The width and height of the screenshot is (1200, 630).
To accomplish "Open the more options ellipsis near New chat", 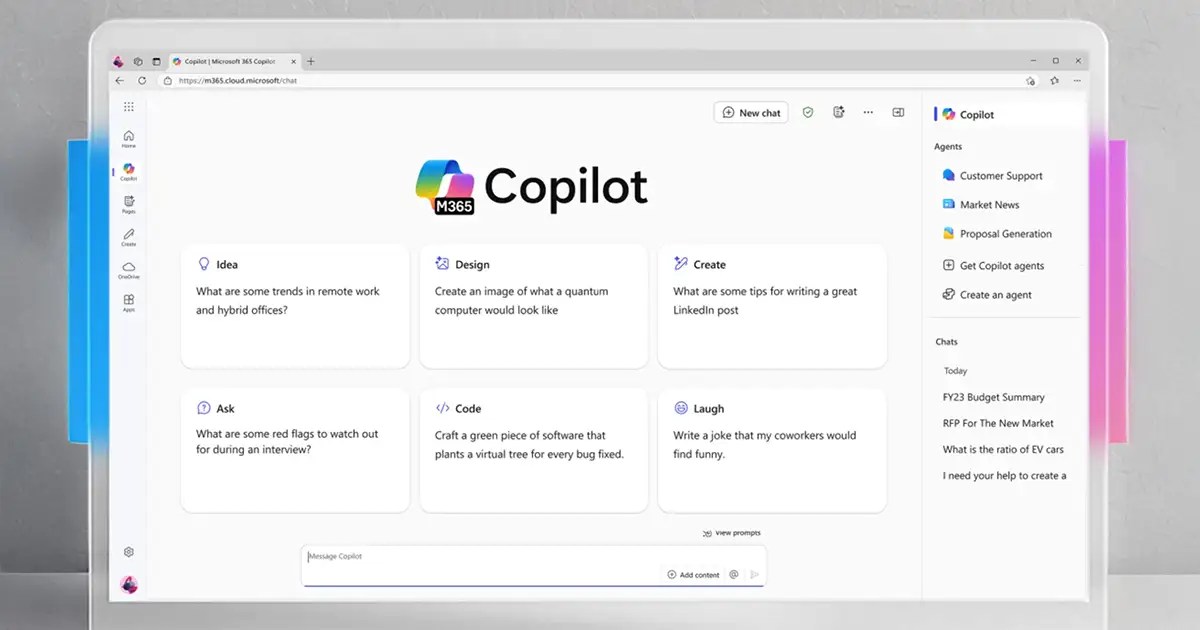I will (x=868, y=112).
